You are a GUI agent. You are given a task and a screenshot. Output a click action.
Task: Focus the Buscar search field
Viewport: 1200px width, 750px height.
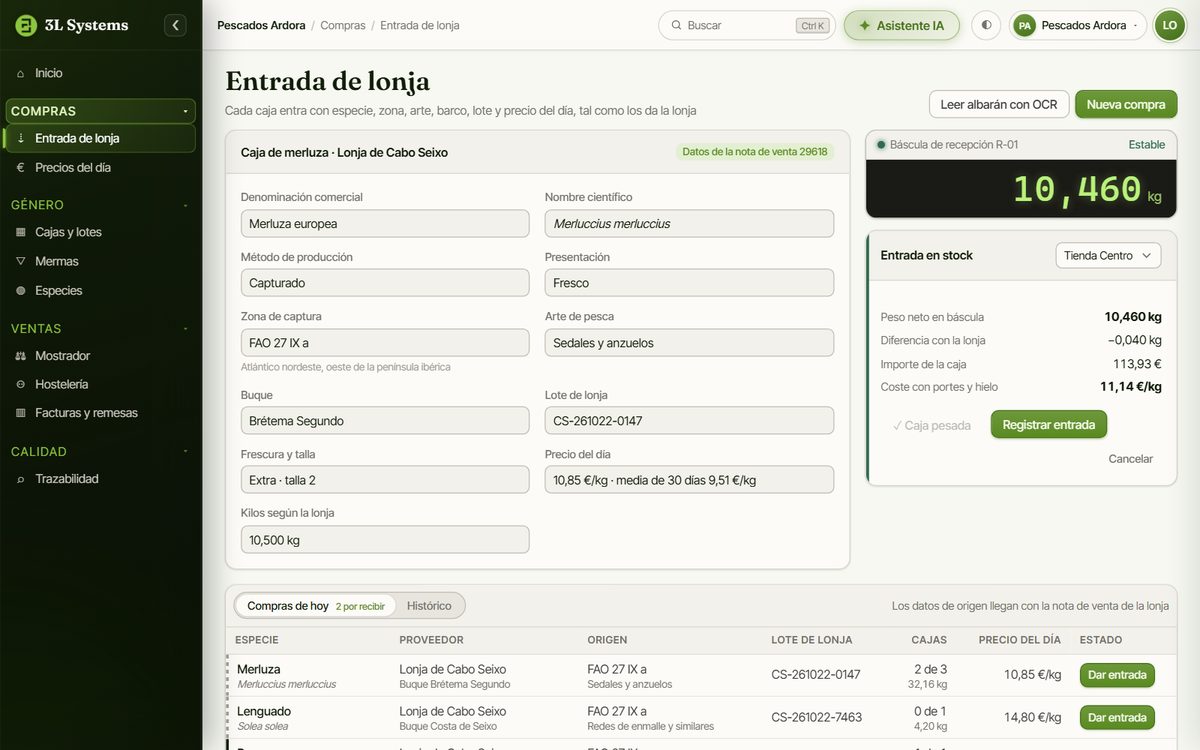(x=746, y=25)
